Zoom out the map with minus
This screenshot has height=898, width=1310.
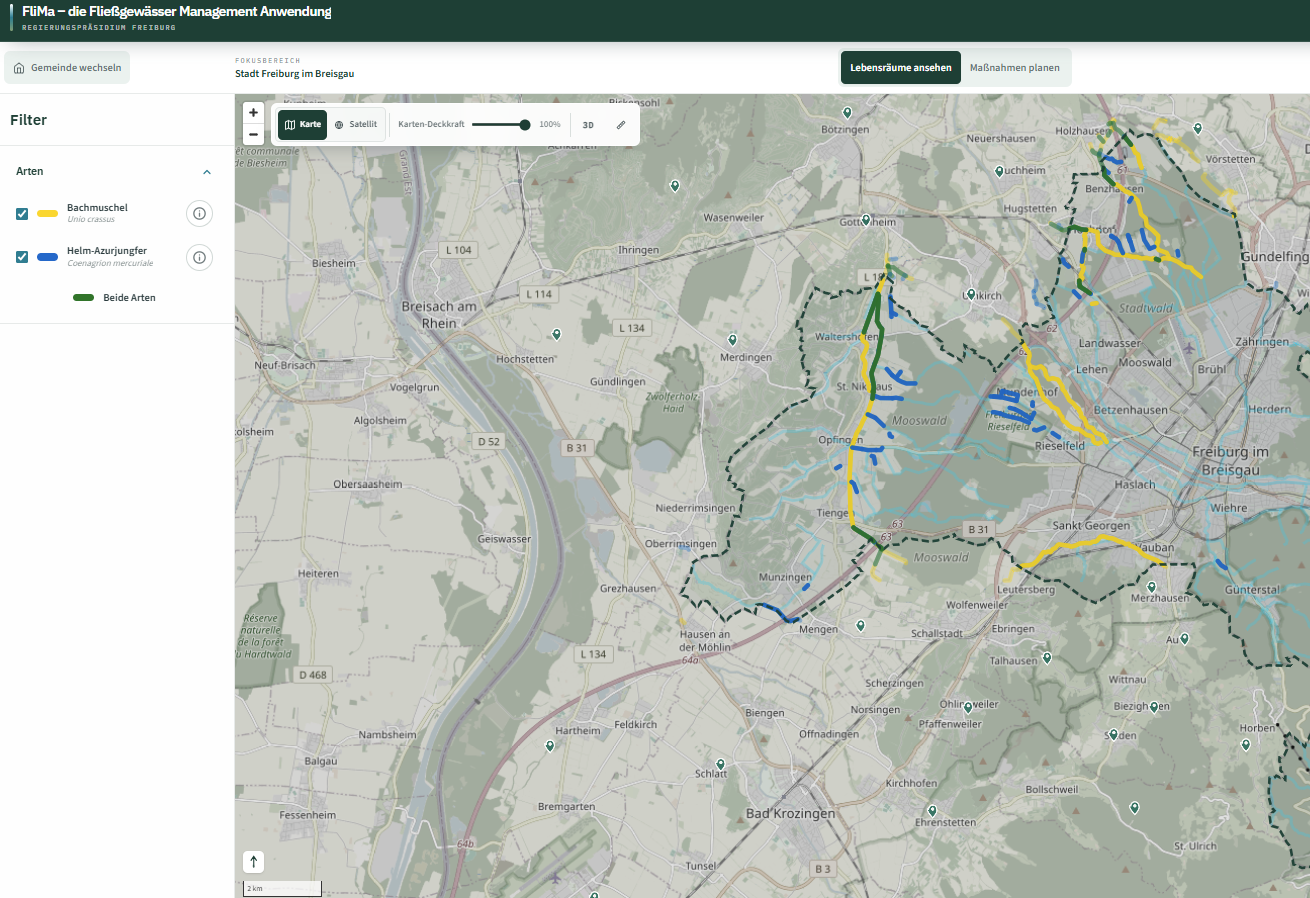pos(254,134)
